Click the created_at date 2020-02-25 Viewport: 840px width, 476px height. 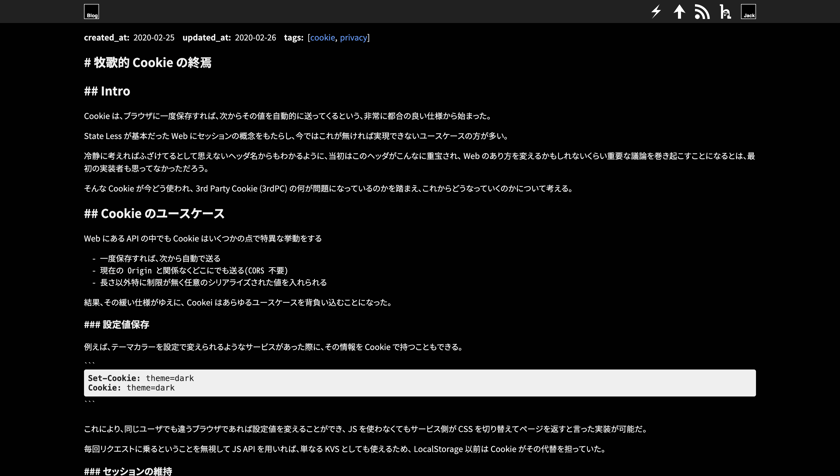(154, 37)
